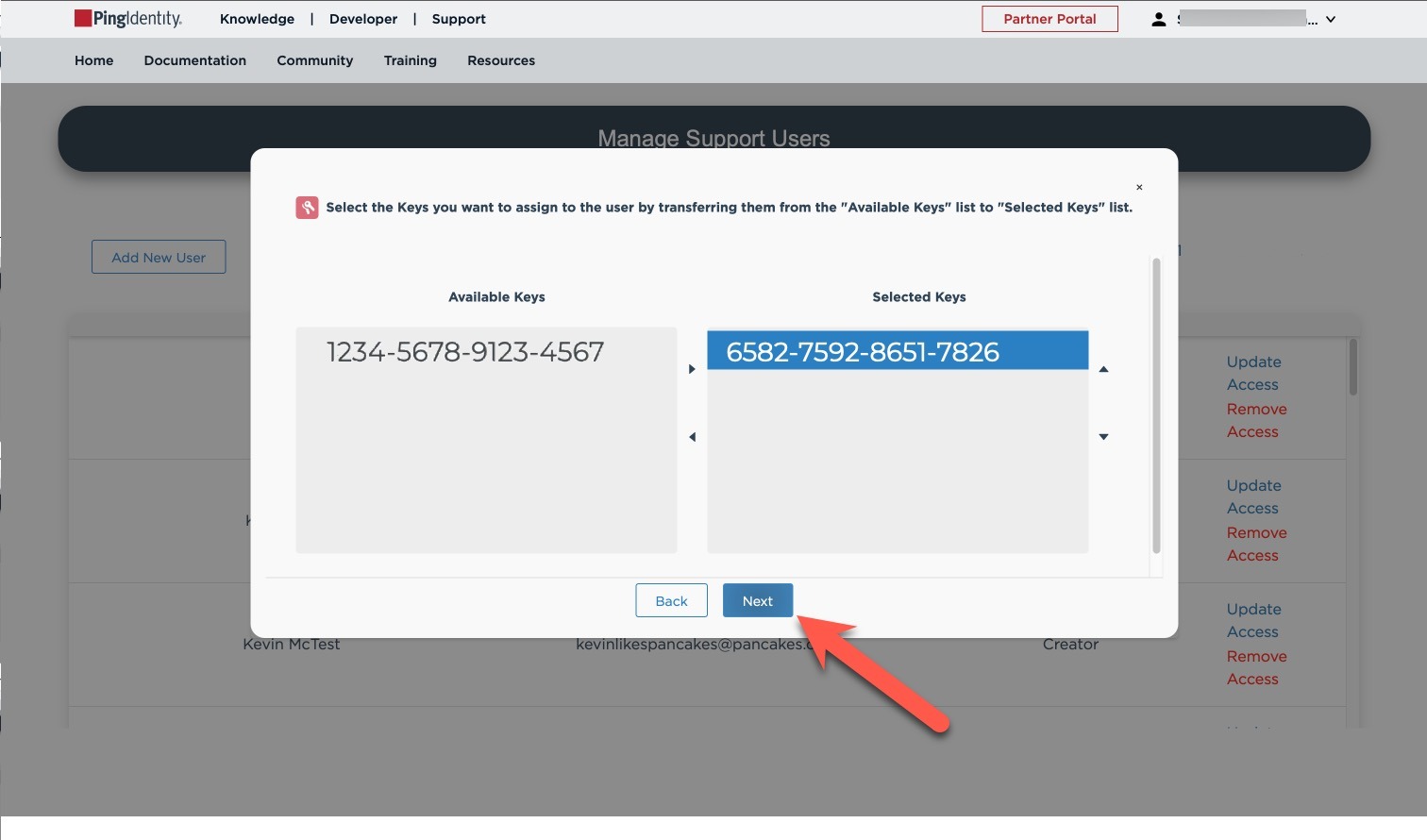Select key 1234-5678-9123-4567 in Available Keys
Viewport: 1427px width, 840px height.
pyautogui.click(x=465, y=352)
